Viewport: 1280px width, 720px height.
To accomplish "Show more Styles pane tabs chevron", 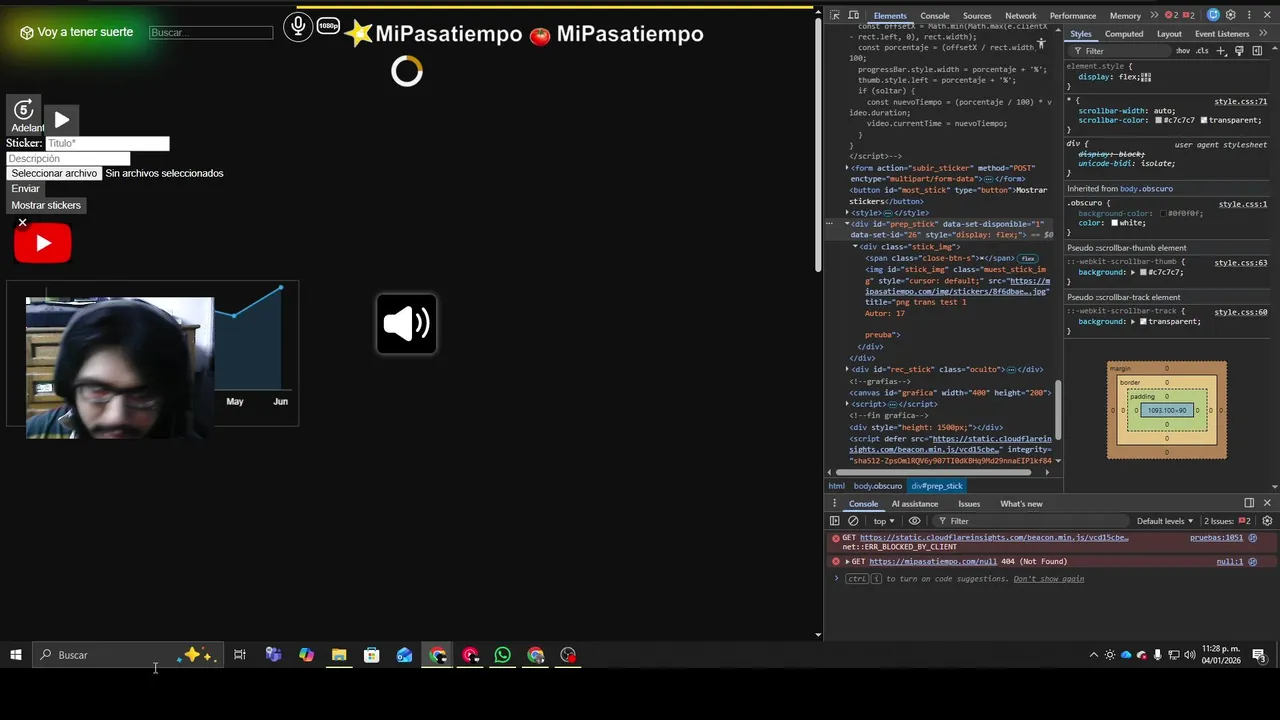I will [1263, 33].
